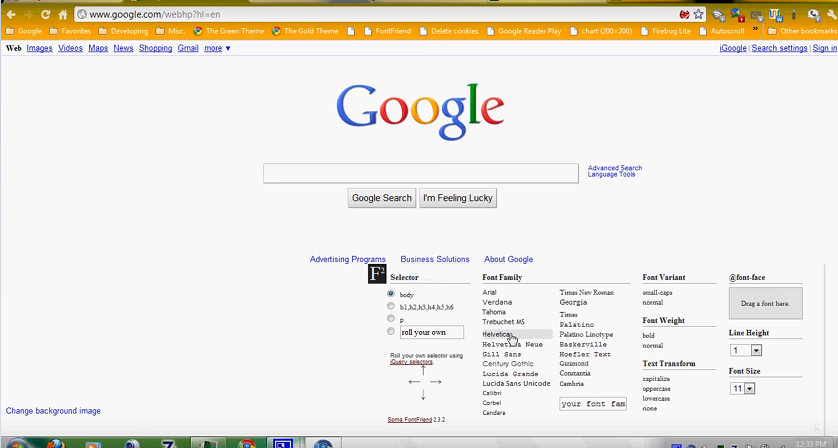Open the Shopping tab in Google nav
Screen dimensions: 838x448
pyautogui.click(x=156, y=48)
